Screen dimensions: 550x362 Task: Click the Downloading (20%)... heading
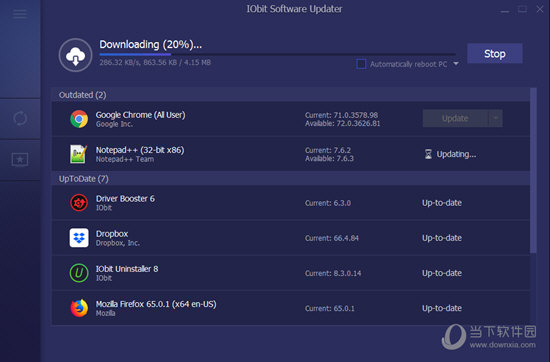[150, 45]
